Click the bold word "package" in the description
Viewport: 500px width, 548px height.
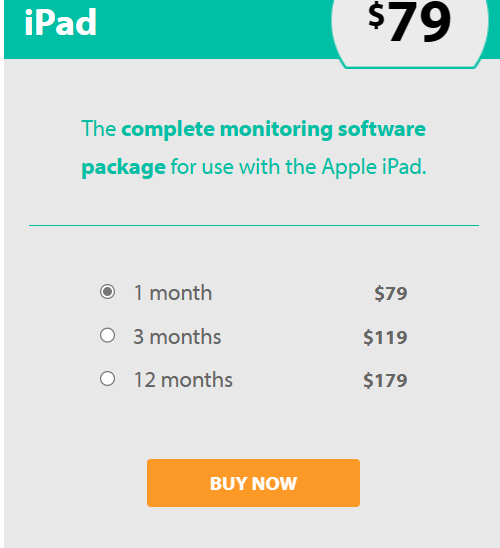point(123,168)
